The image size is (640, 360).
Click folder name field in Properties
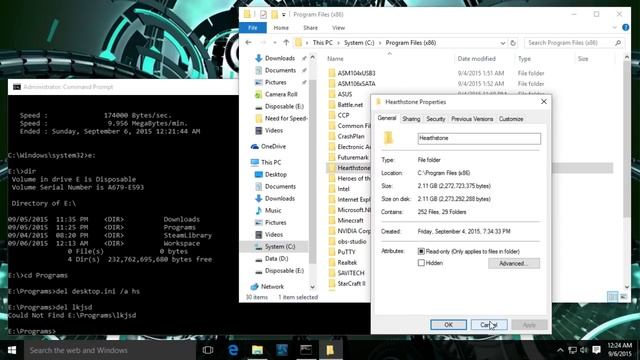[479, 138]
